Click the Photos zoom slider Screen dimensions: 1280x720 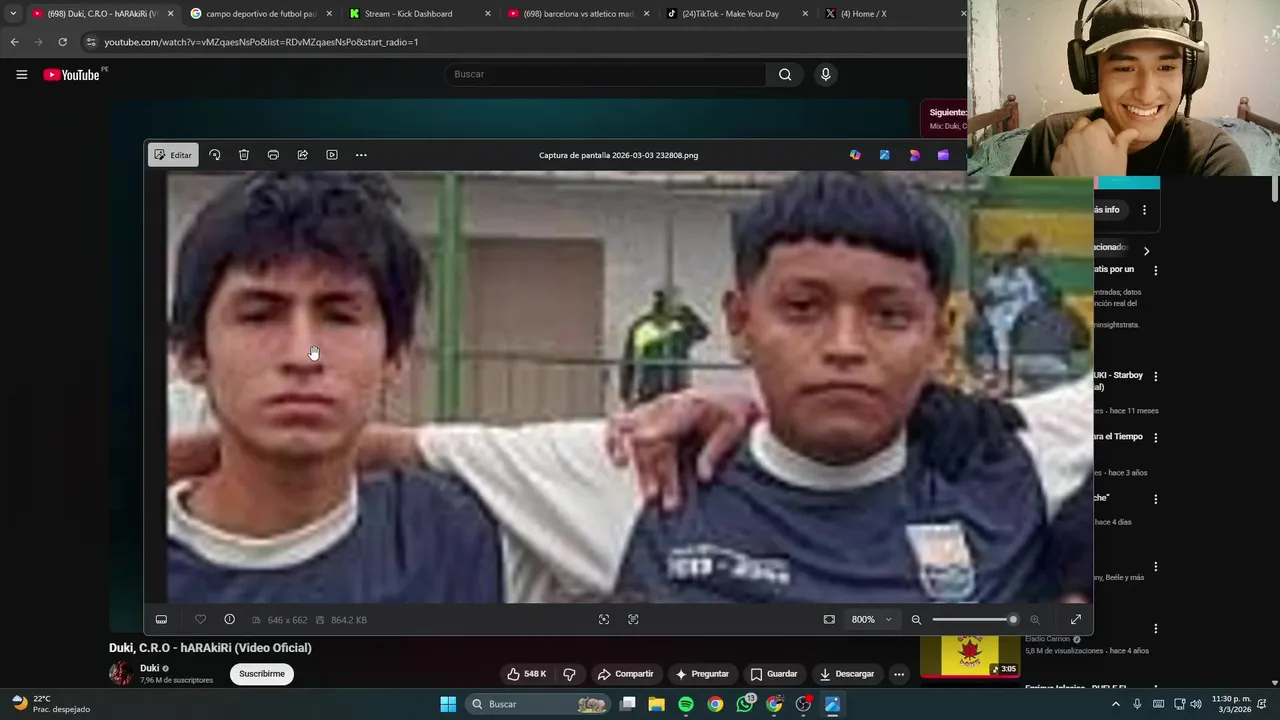point(975,620)
